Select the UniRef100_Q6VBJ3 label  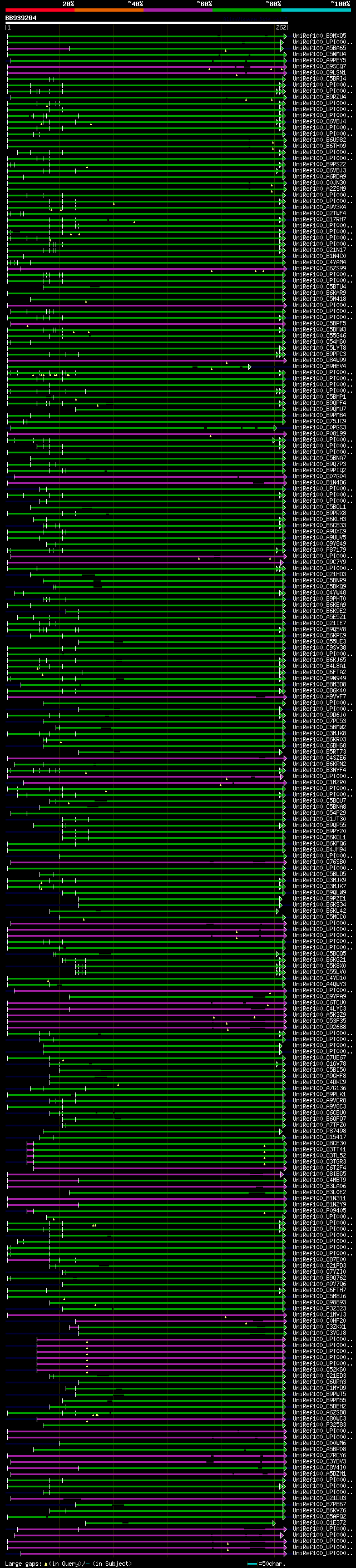319,170
